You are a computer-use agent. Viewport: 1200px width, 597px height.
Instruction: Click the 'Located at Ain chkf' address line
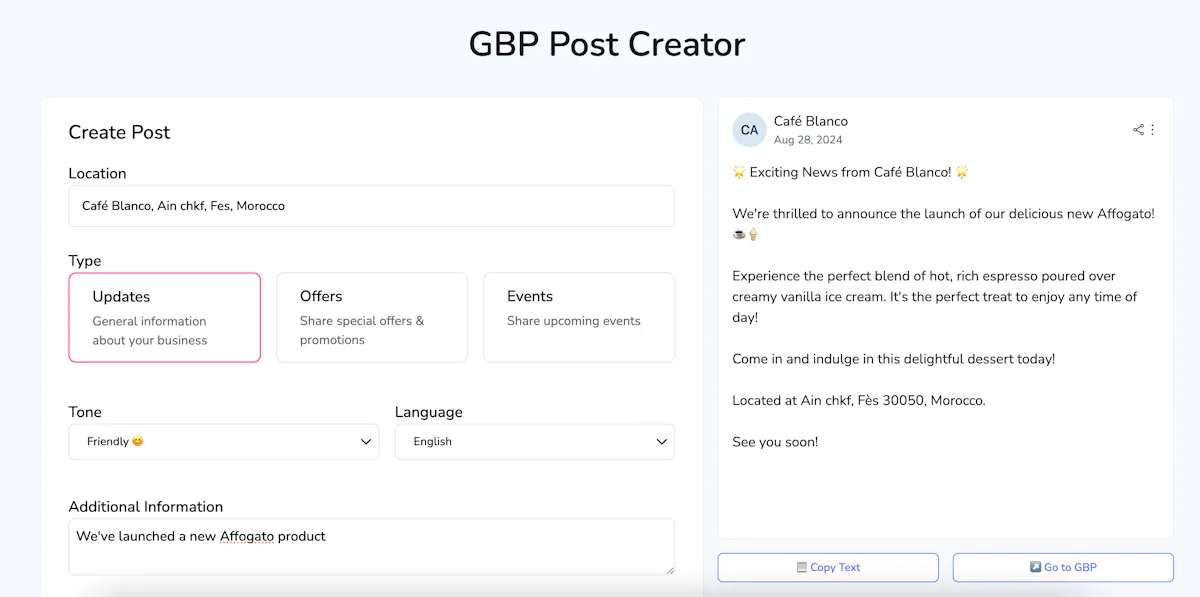(x=859, y=400)
